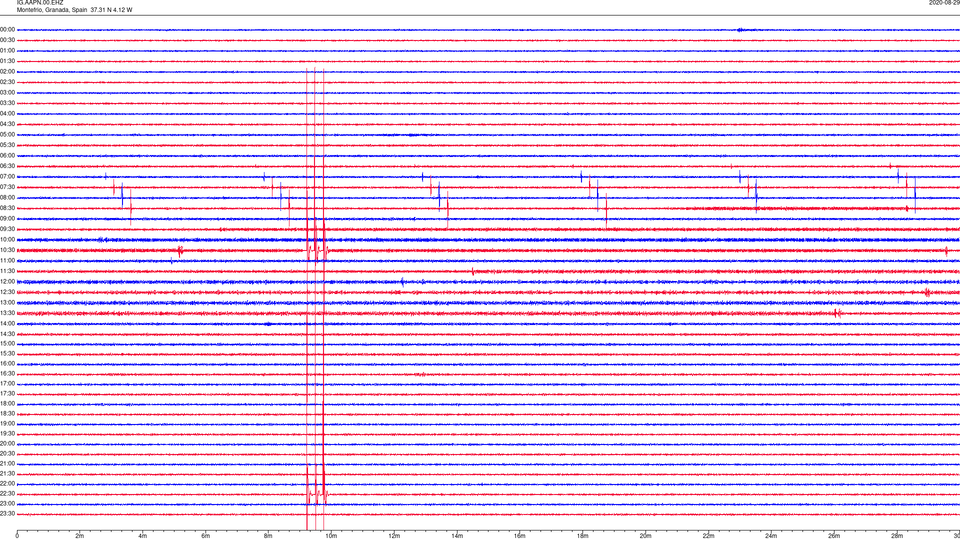Click the 19:30 time label

click(x=7, y=433)
